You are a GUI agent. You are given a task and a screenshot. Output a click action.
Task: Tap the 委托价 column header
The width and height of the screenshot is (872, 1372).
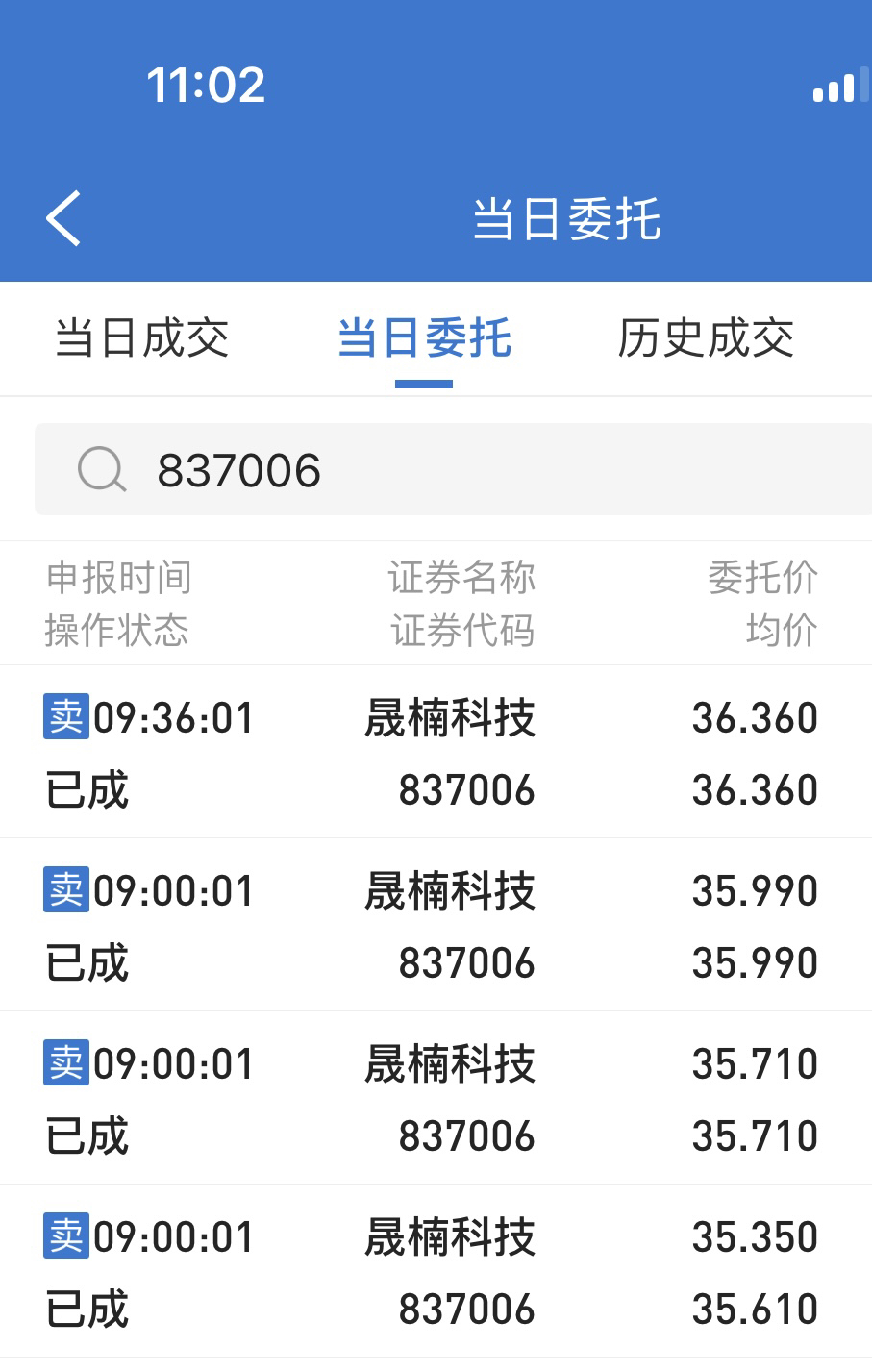click(763, 578)
